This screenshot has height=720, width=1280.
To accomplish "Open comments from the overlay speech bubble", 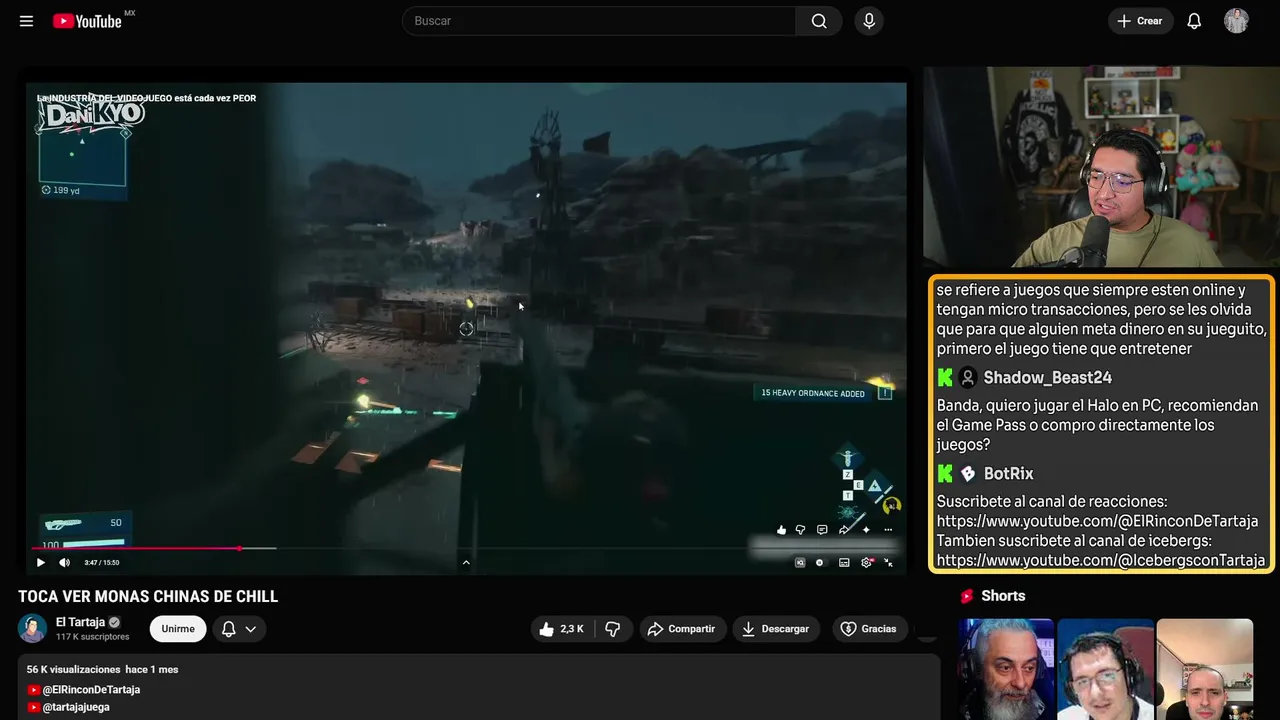I will pos(822,530).
